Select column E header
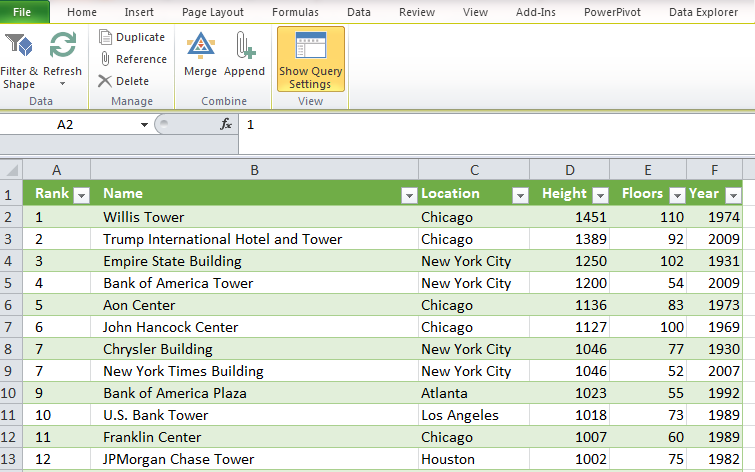755x472 pixels. [648, 170]
